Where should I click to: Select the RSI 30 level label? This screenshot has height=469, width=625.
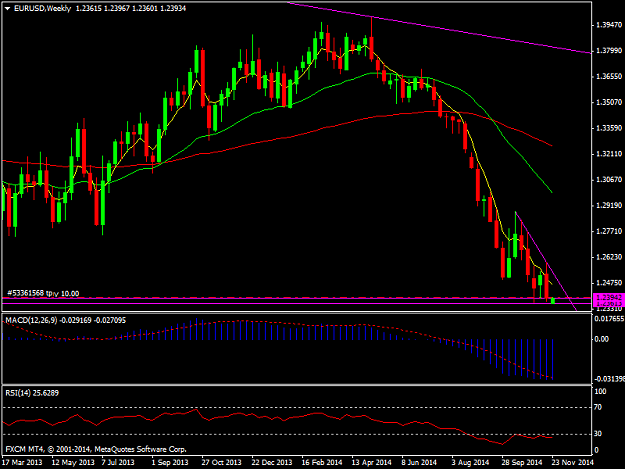point(598,434)
